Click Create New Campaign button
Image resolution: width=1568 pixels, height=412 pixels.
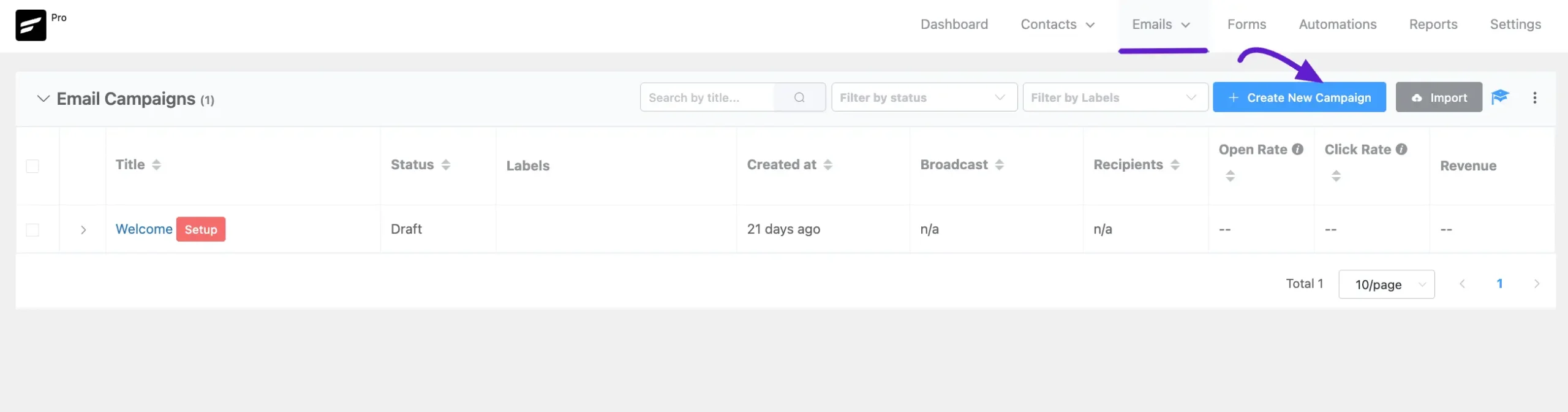pos(1299,97)
